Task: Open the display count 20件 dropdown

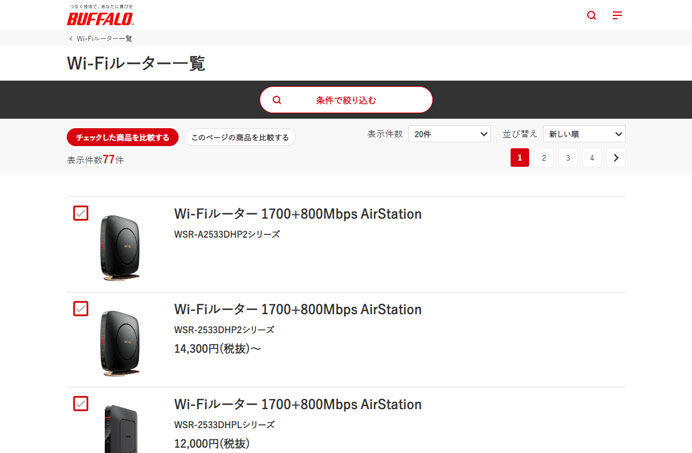Action: [449, 134]
